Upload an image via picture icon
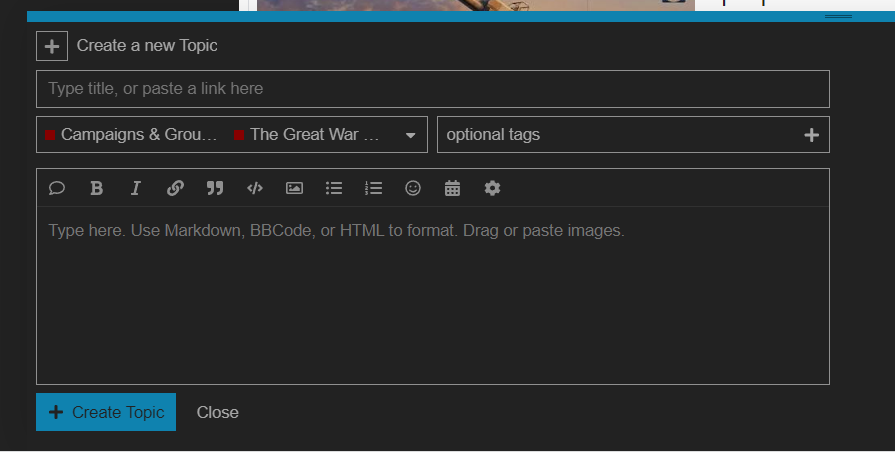The height and width of the screenshot is (453, 895). tap(294, 188)
